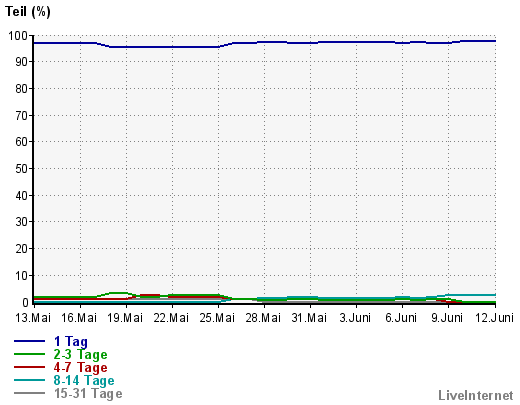Click the LiveInternet watermark text
The image size is (520, 405).
pyautogui.click(x=476, y=395)
